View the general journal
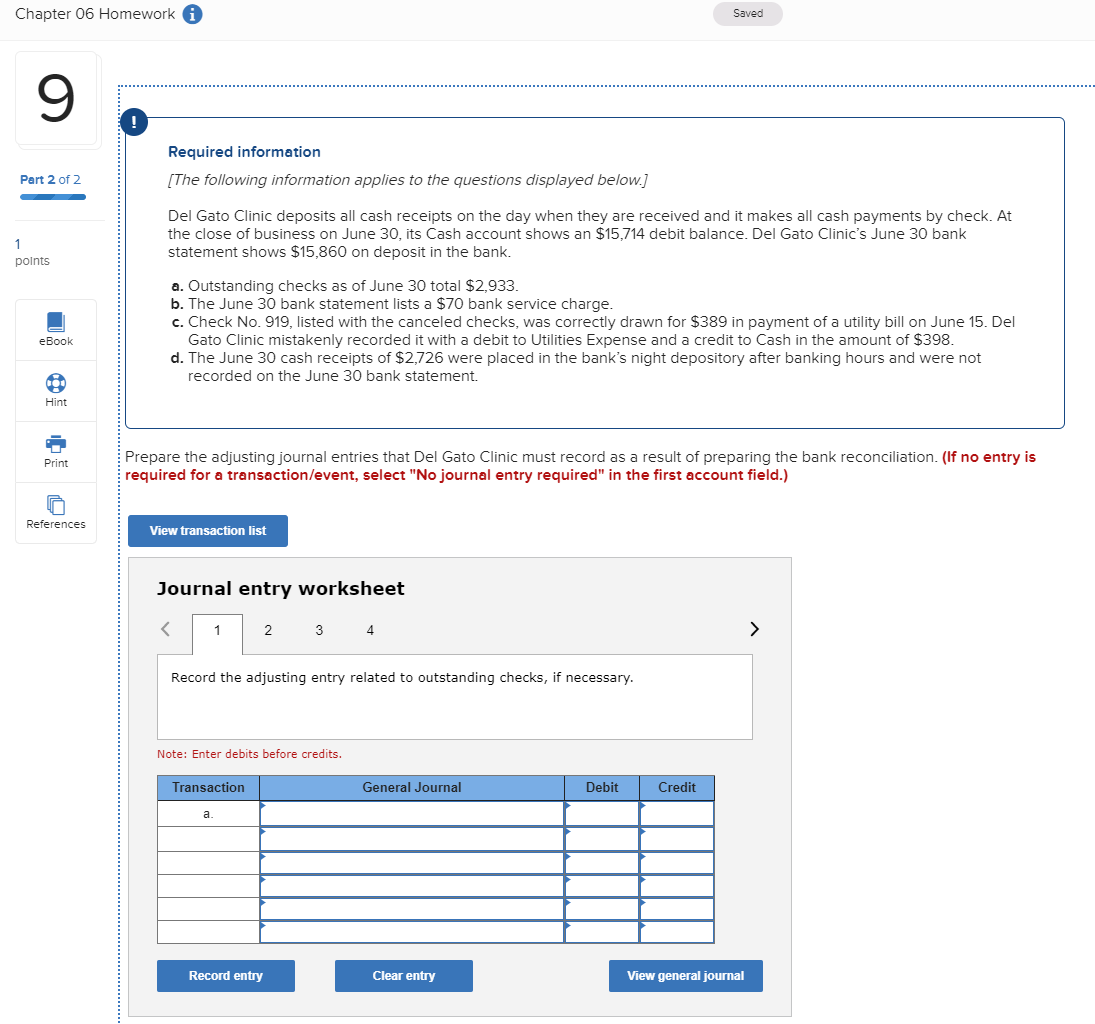The image size is (1095, 1024). (x=685, y=975)
